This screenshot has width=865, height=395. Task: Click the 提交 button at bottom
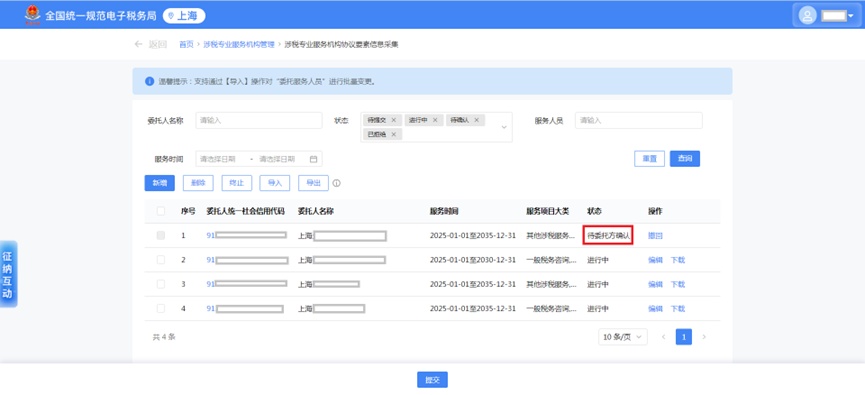432,380
